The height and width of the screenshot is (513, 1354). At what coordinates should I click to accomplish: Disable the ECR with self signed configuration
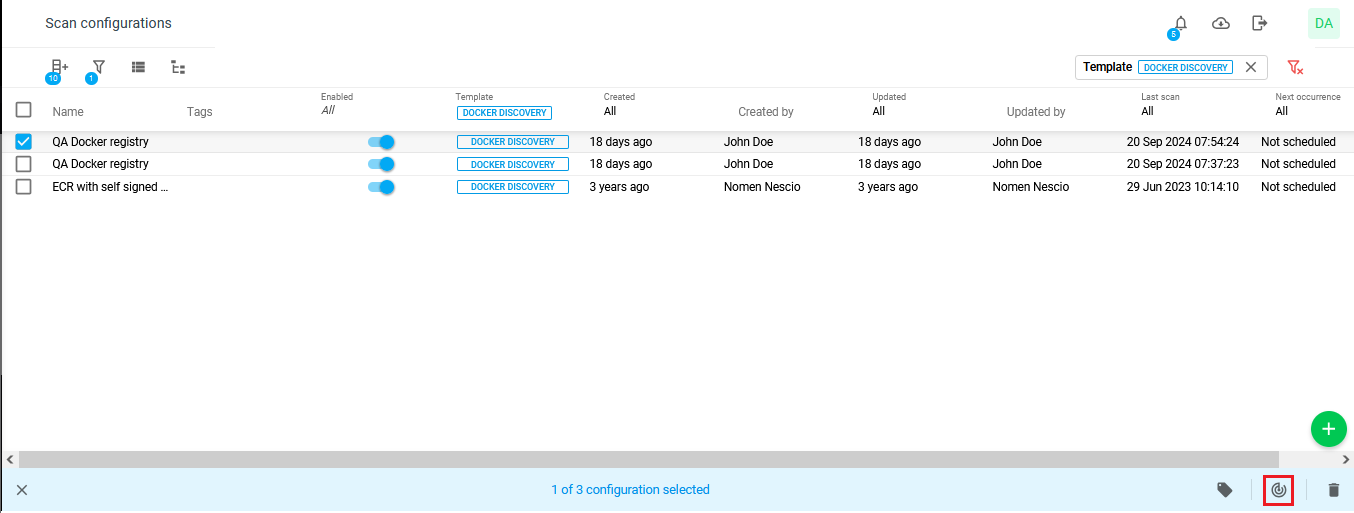pyautogui.click(x=381, y=187)
